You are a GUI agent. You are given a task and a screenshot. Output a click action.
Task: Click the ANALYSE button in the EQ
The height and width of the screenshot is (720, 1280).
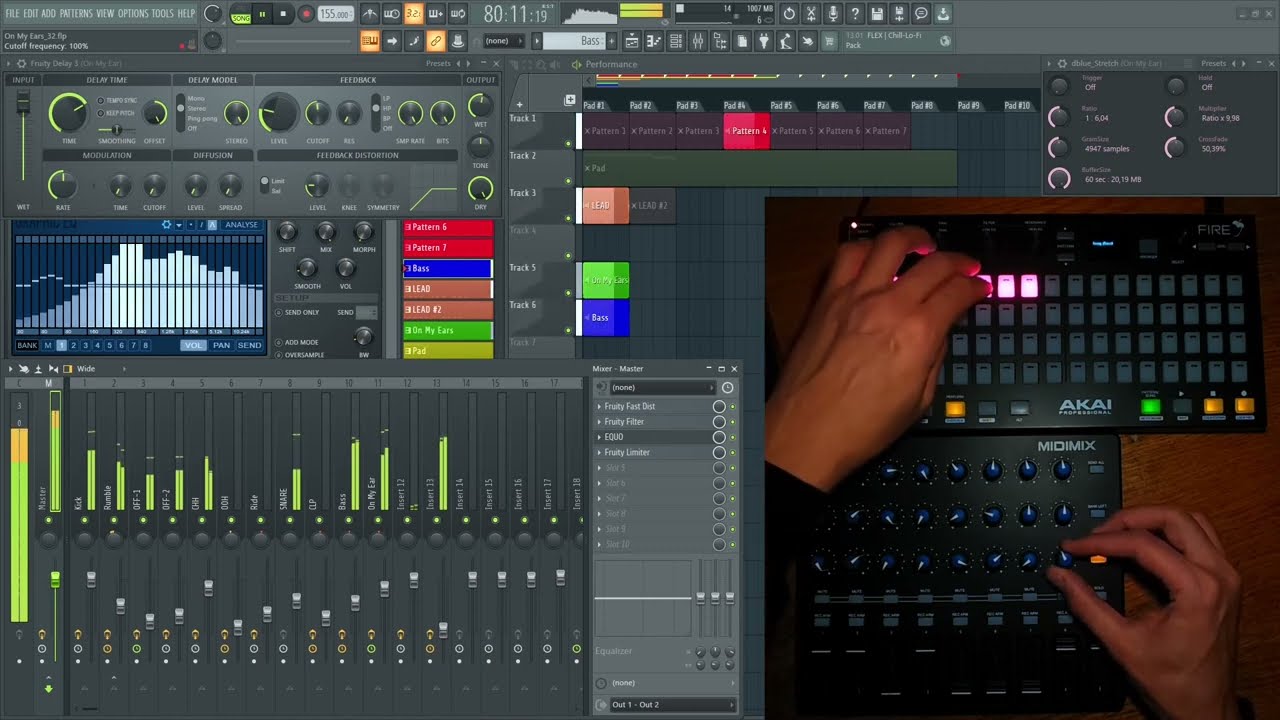[242, 225]
